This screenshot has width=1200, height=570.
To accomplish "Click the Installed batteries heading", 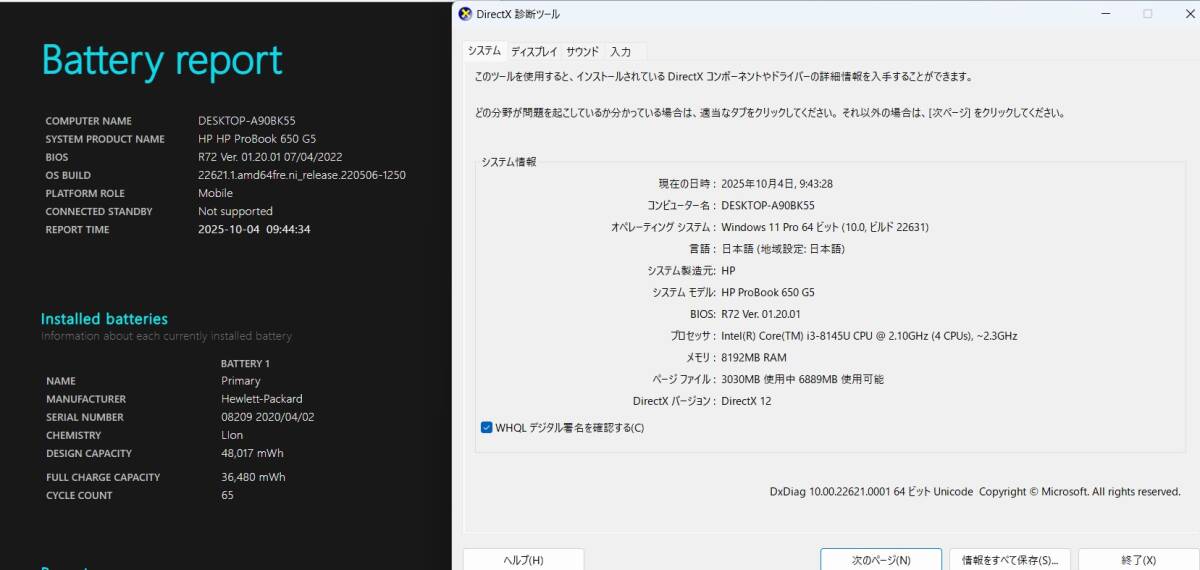I will pyautogui.click(x=104, y=319).
